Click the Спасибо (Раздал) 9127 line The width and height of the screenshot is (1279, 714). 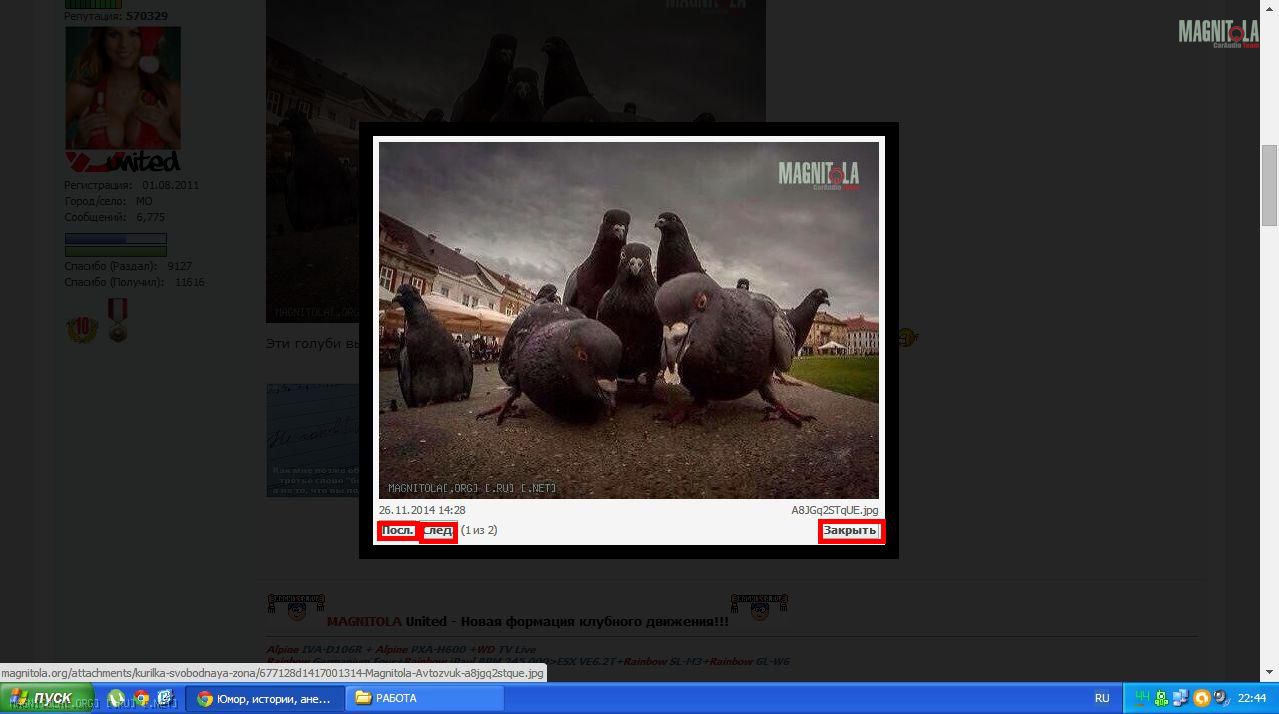coord(128,267)
